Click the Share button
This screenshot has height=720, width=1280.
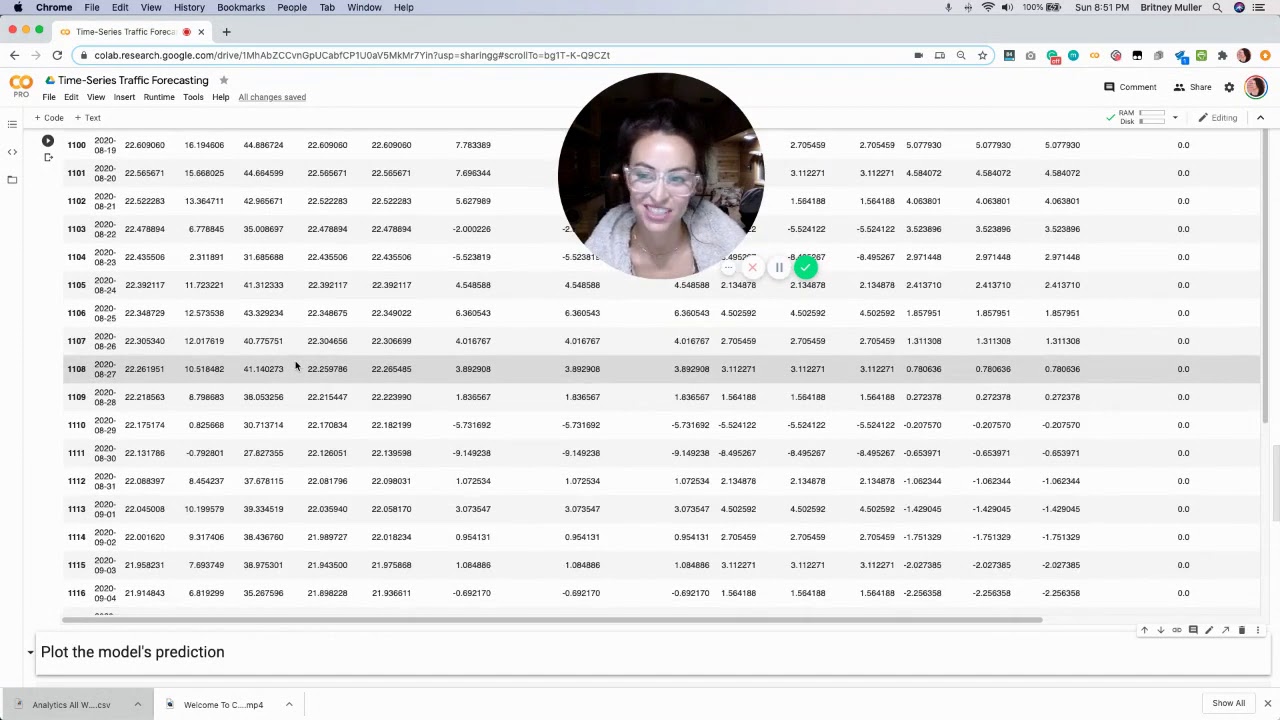pos(1192,87)
